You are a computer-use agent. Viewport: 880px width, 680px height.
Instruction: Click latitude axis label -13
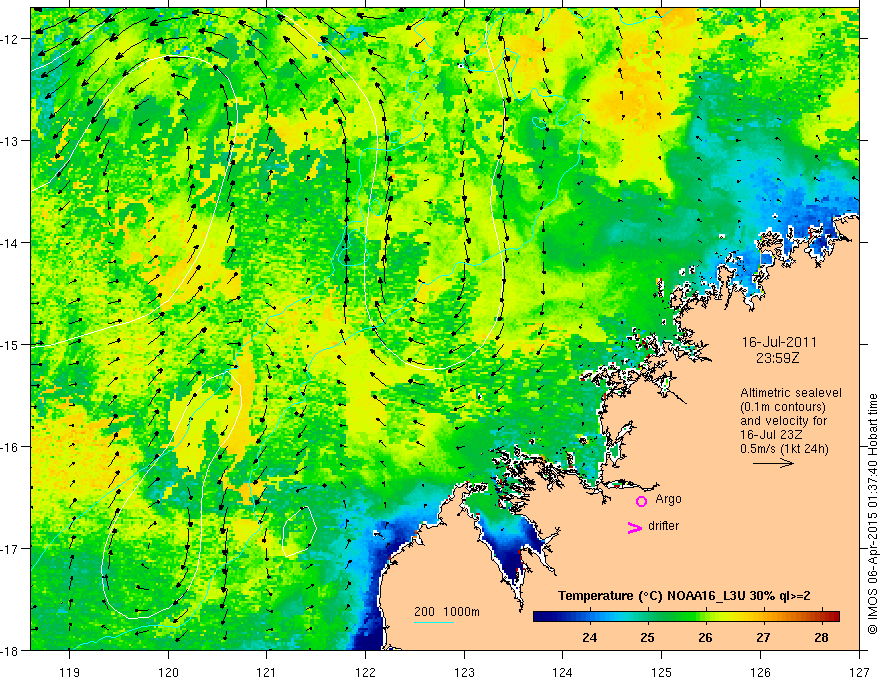(11, 141)
